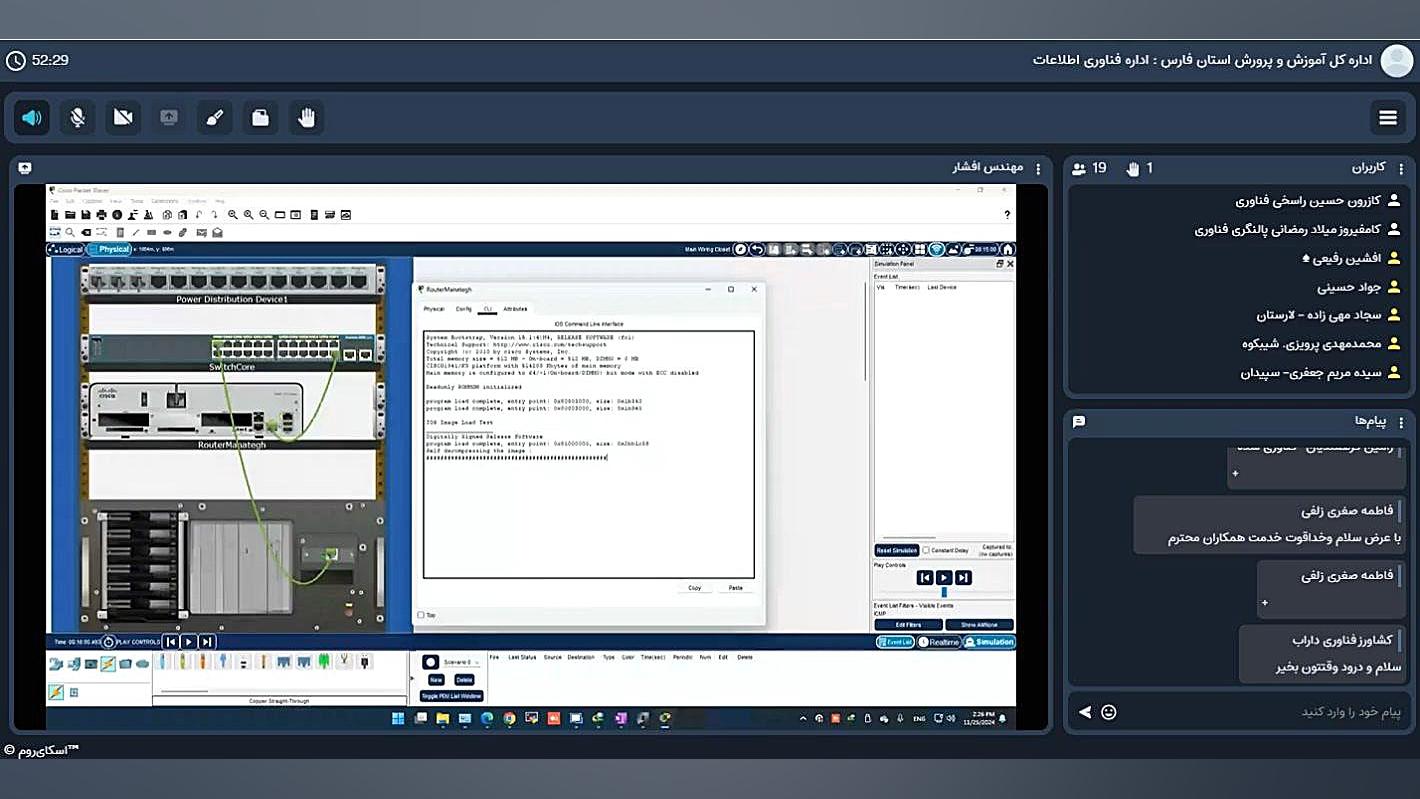Click the Inspect magnifier tool icon
This screenshot has height=799, width=1420.
coord(70,232)
